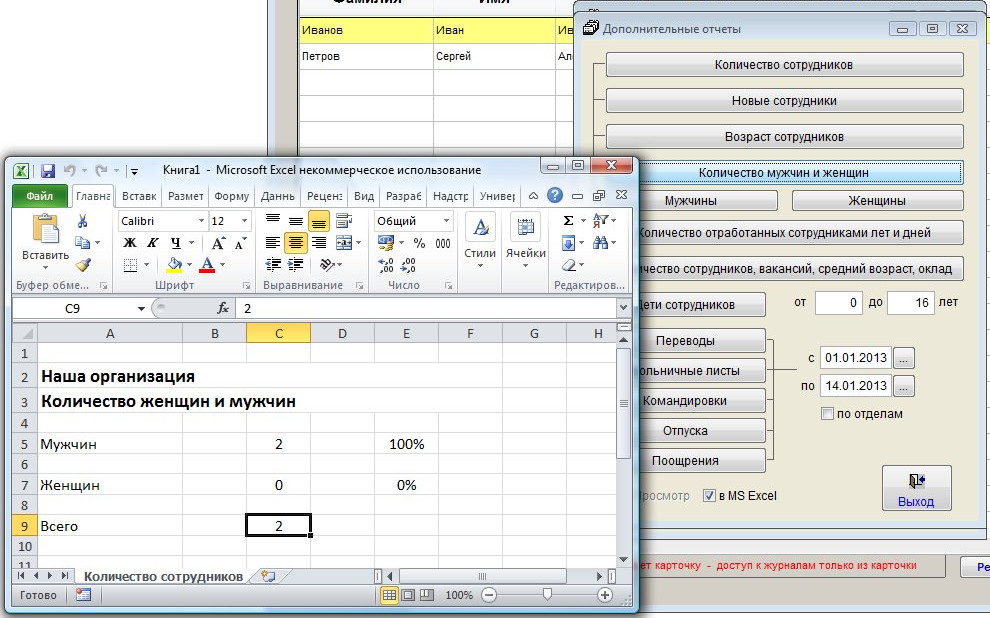This screenshot has width=990, height=618.
Task: Open the Name Box dropdown arrow
Action: [141, 309]
